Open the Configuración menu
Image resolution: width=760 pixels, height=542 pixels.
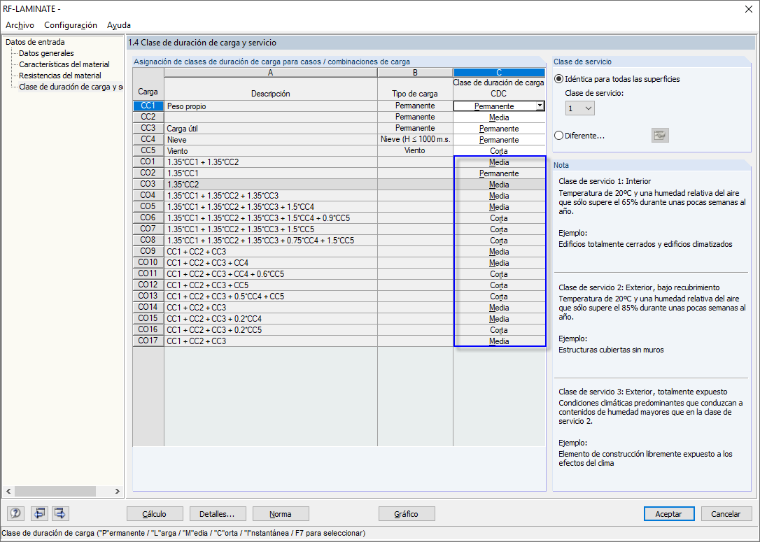[x=71, y=25]
